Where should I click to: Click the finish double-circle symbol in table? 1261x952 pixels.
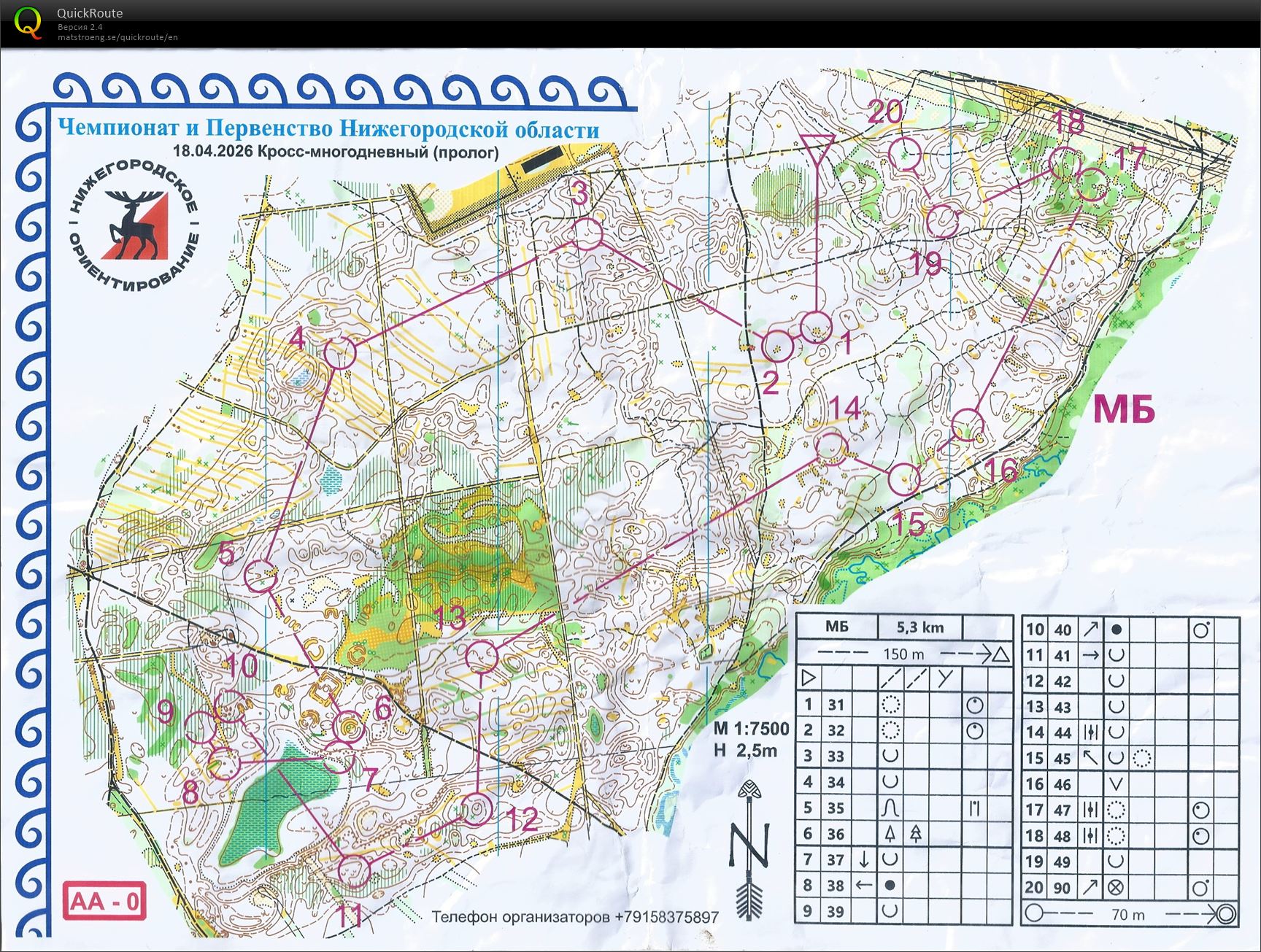coord(1225,913)
